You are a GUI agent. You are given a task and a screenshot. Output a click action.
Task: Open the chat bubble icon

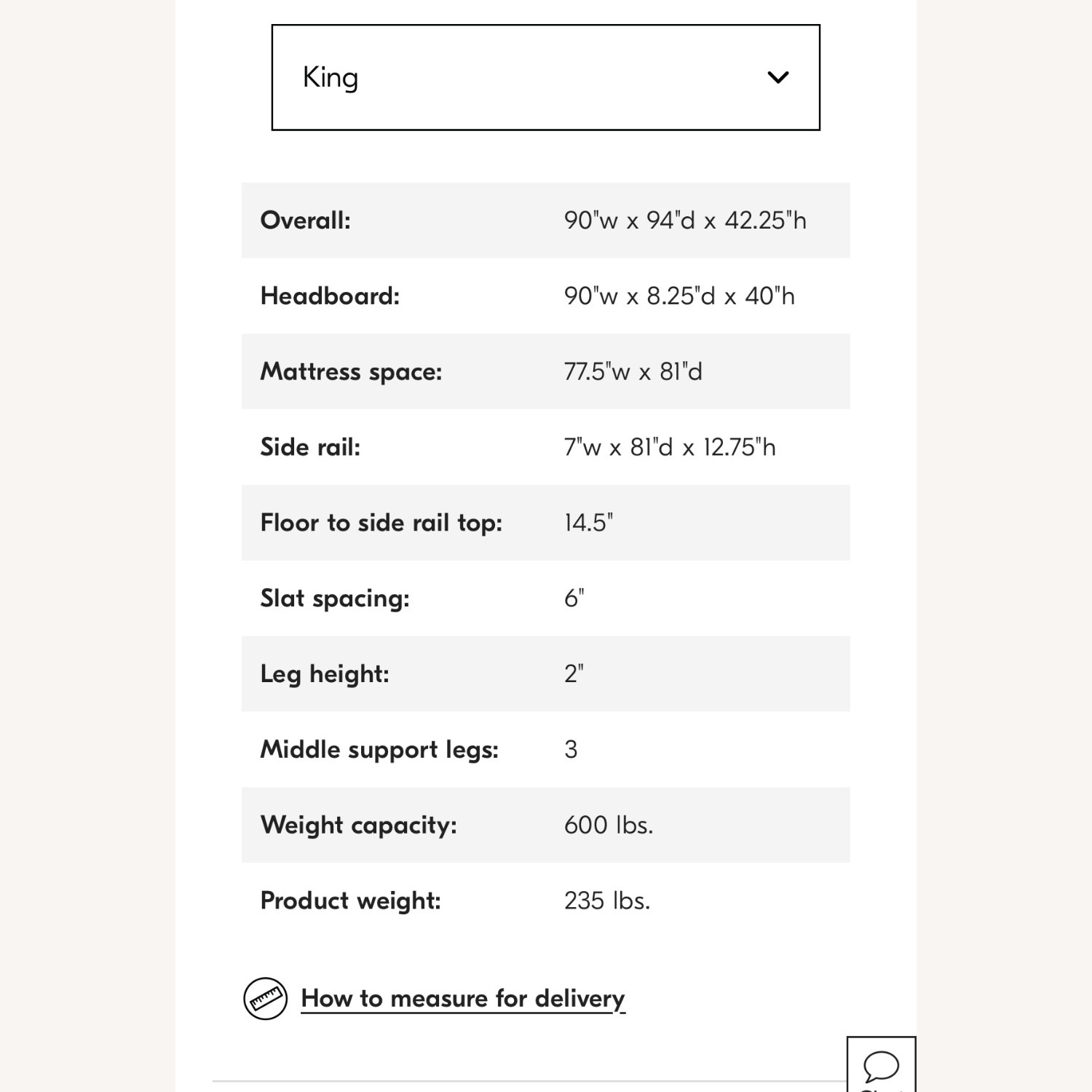[x=881, y=1066]
